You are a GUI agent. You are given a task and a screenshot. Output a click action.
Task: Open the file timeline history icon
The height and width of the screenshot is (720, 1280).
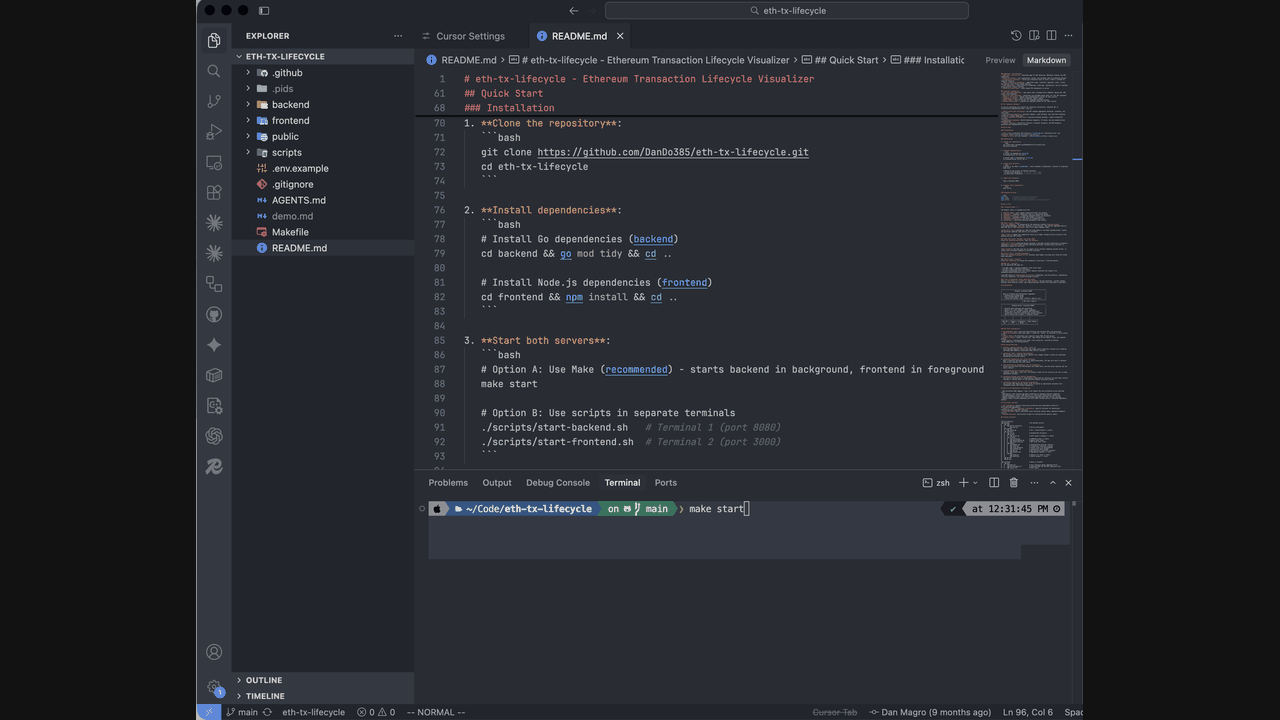tap(1016, 35)
